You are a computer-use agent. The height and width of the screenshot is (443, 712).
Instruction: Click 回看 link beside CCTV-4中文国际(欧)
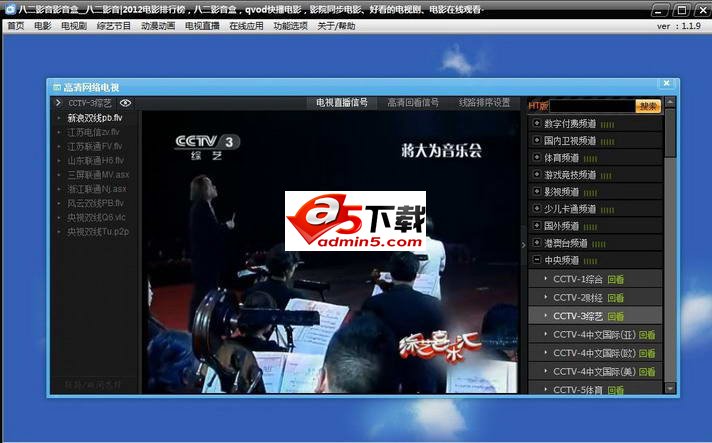pyautogui.click(x=647, y=353)
